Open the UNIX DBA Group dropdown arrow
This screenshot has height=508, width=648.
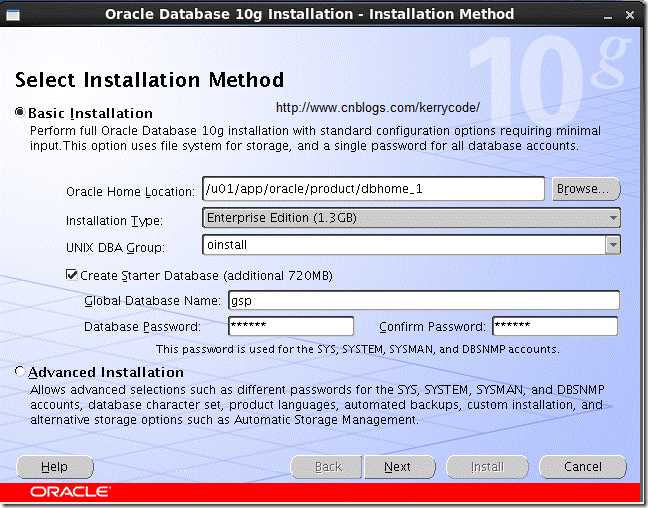click(x=613, y=245)
